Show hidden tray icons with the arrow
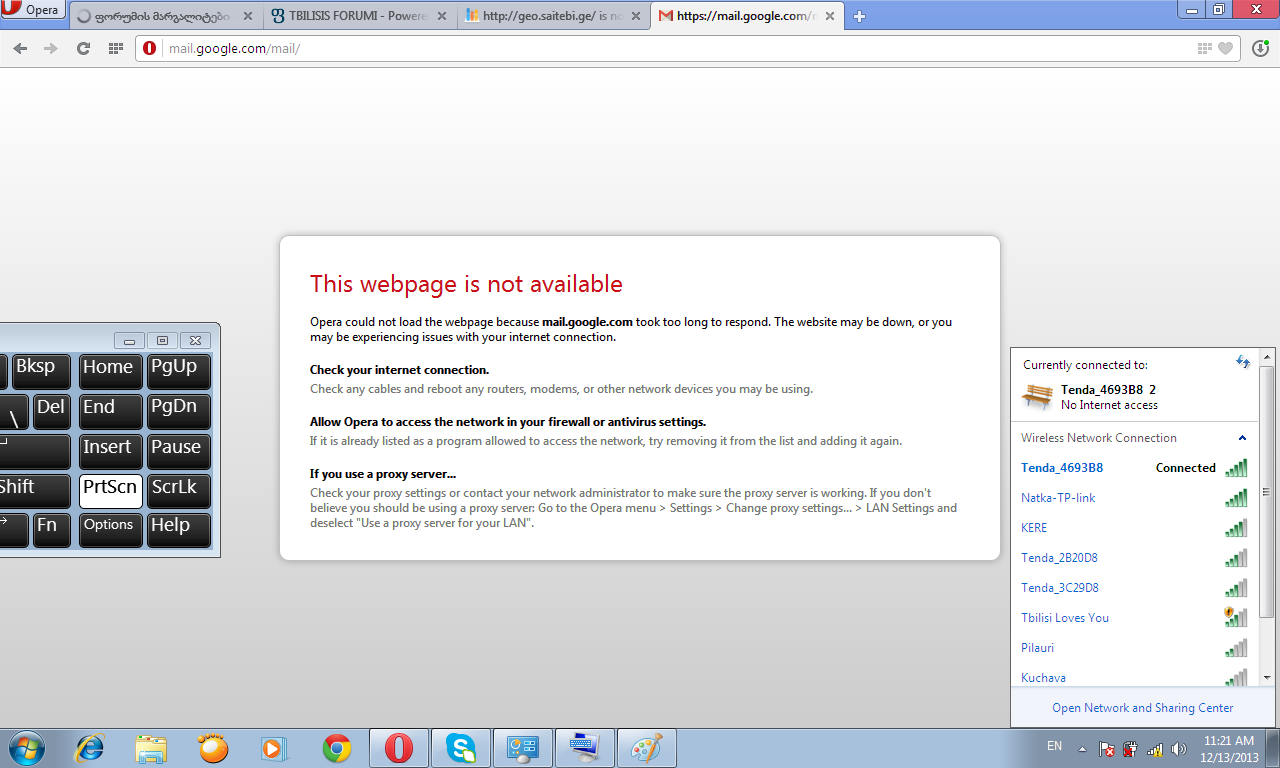The width and height of the screenshot is (1280, 768). coord(1082,748)
